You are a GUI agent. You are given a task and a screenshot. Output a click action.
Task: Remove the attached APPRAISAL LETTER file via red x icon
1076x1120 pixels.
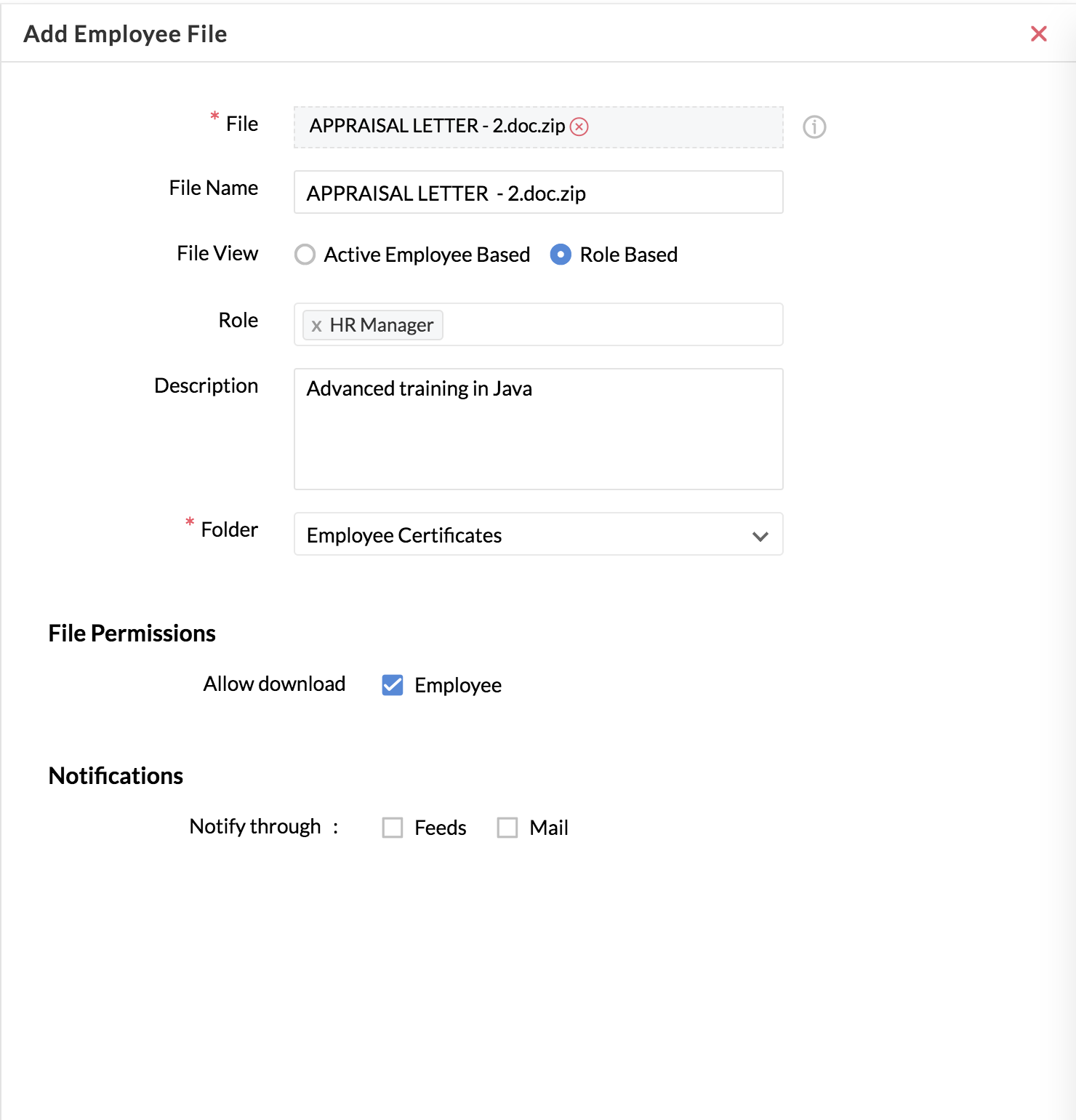click(x=579, y=127)
